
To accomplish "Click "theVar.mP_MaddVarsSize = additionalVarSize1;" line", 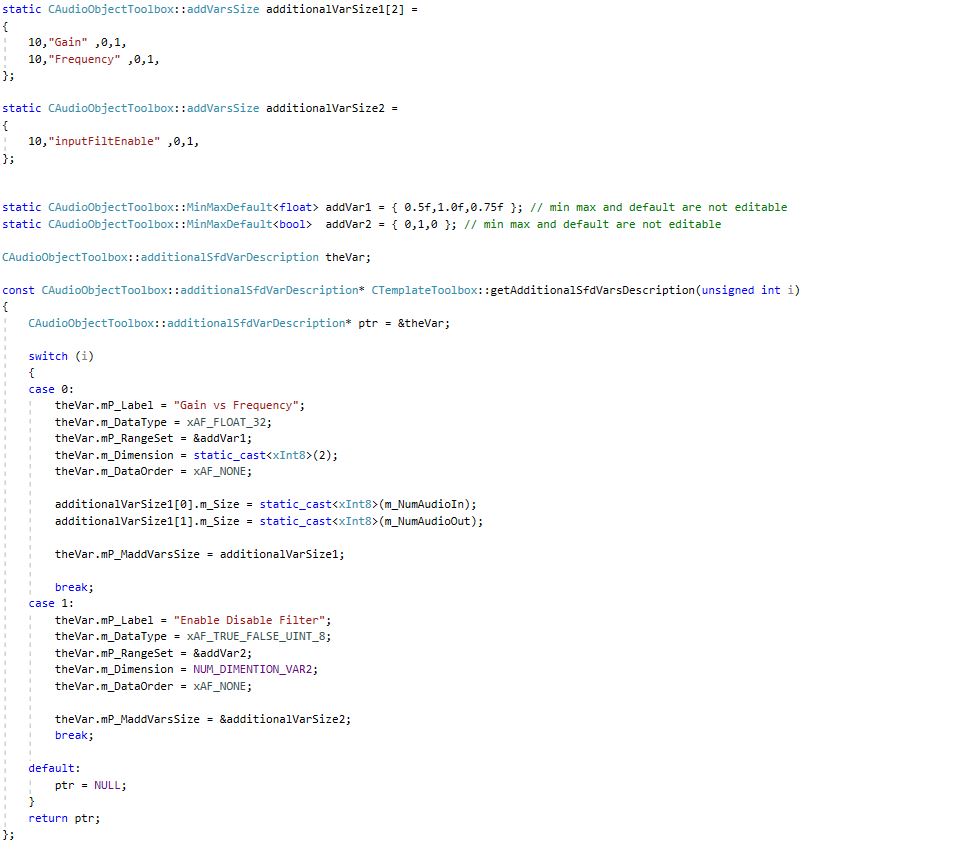I will (x=199, y=554).
